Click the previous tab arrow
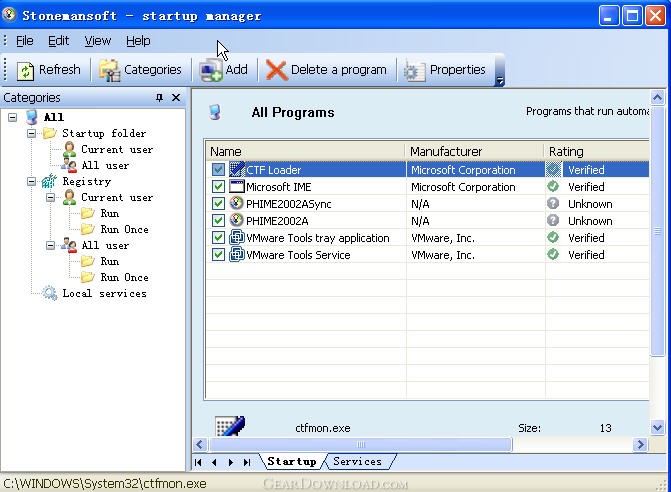Image resolution: width=671 pixels, height=492 pixels. pos(214,462)
